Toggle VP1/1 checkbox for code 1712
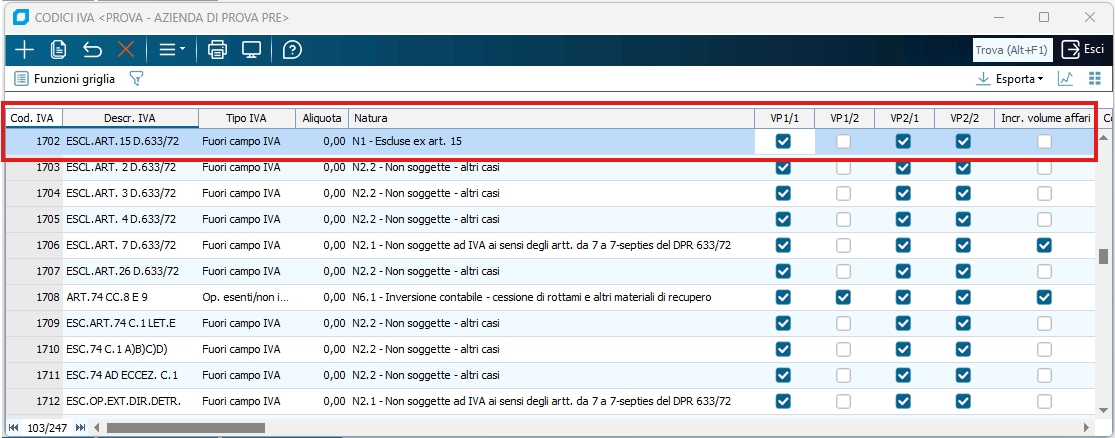Screen dimensions: 1115x438 [x=784, y=401]
